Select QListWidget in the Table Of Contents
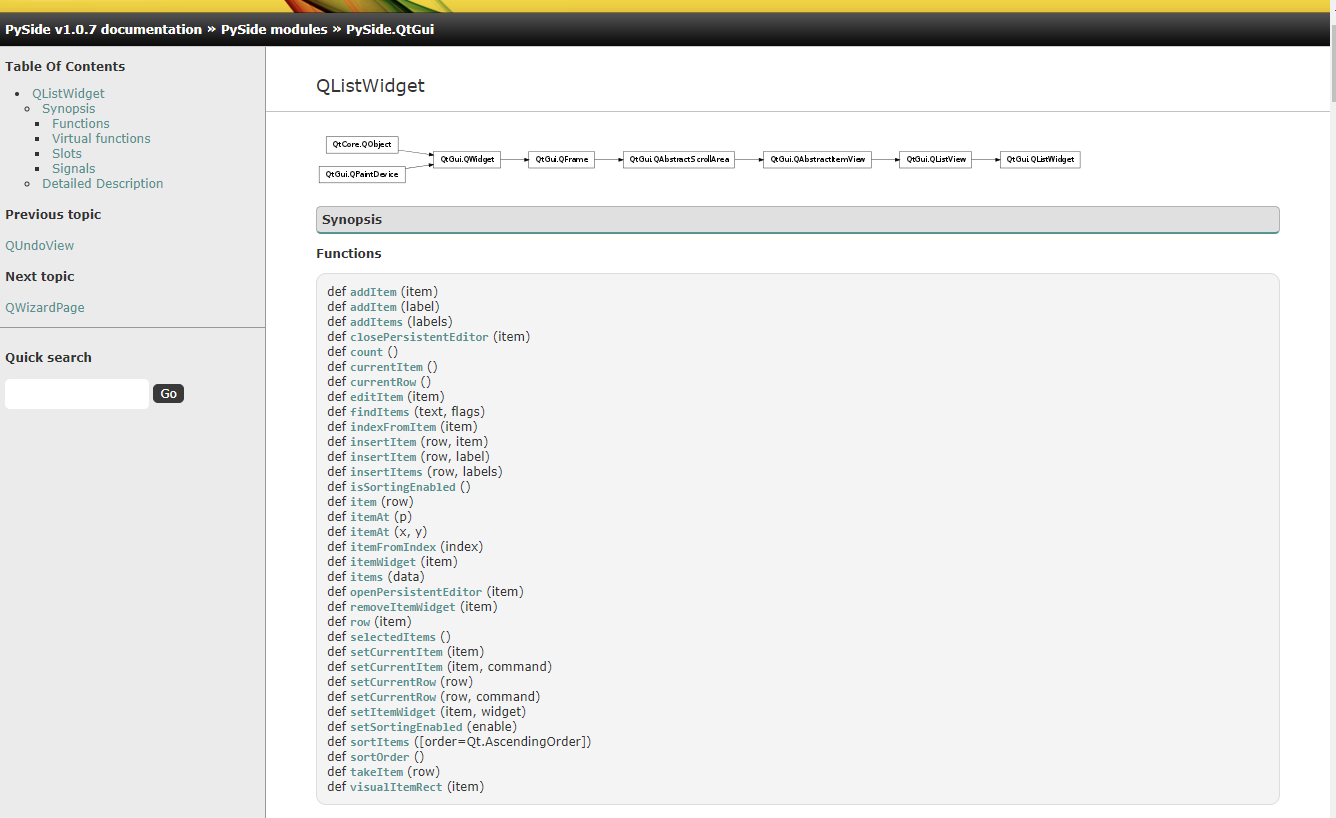Viewport: 1336px width, 818px height. pyautogui.click(x=67, y=93)
